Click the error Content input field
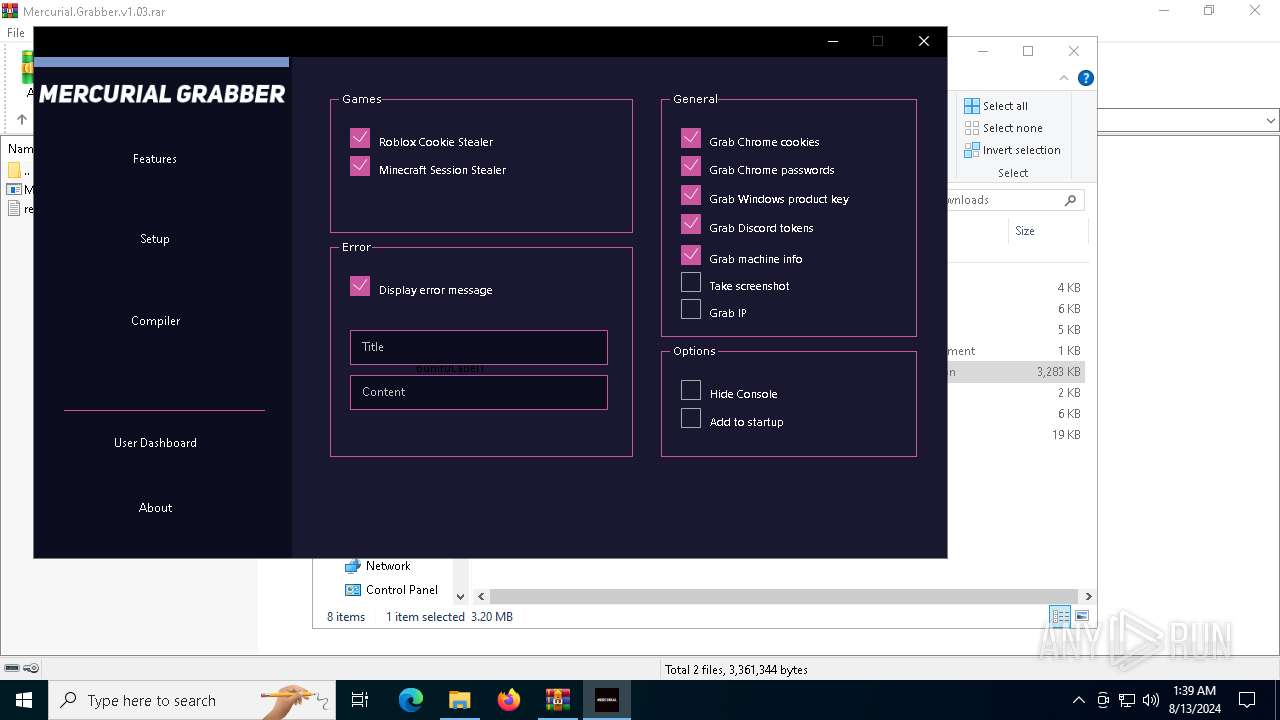The width and height of the screenshot is (1280, 720). 479,392
